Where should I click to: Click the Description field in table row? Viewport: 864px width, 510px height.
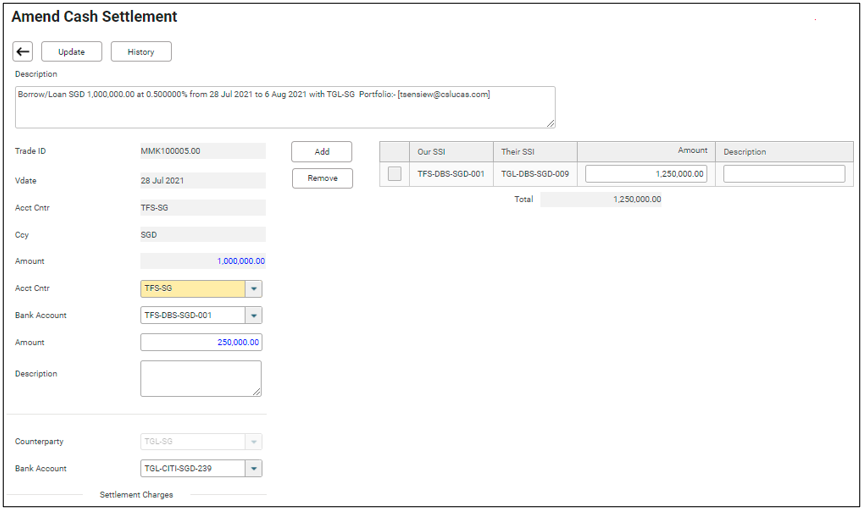pyautogui.click(x=784, y=174)
